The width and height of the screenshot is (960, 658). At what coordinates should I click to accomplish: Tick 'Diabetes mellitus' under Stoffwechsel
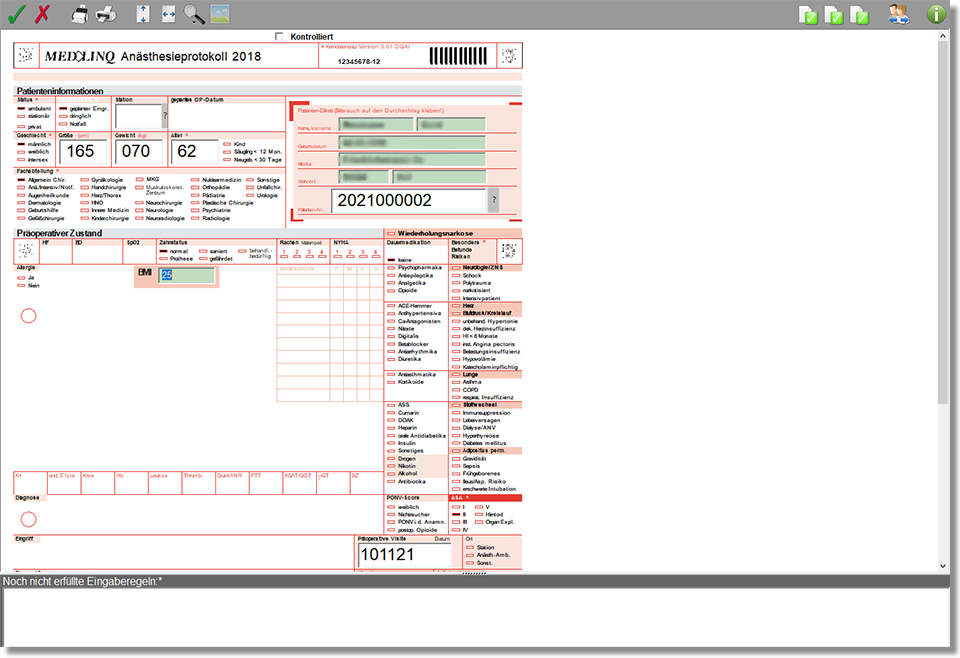(x=456, y=443)
